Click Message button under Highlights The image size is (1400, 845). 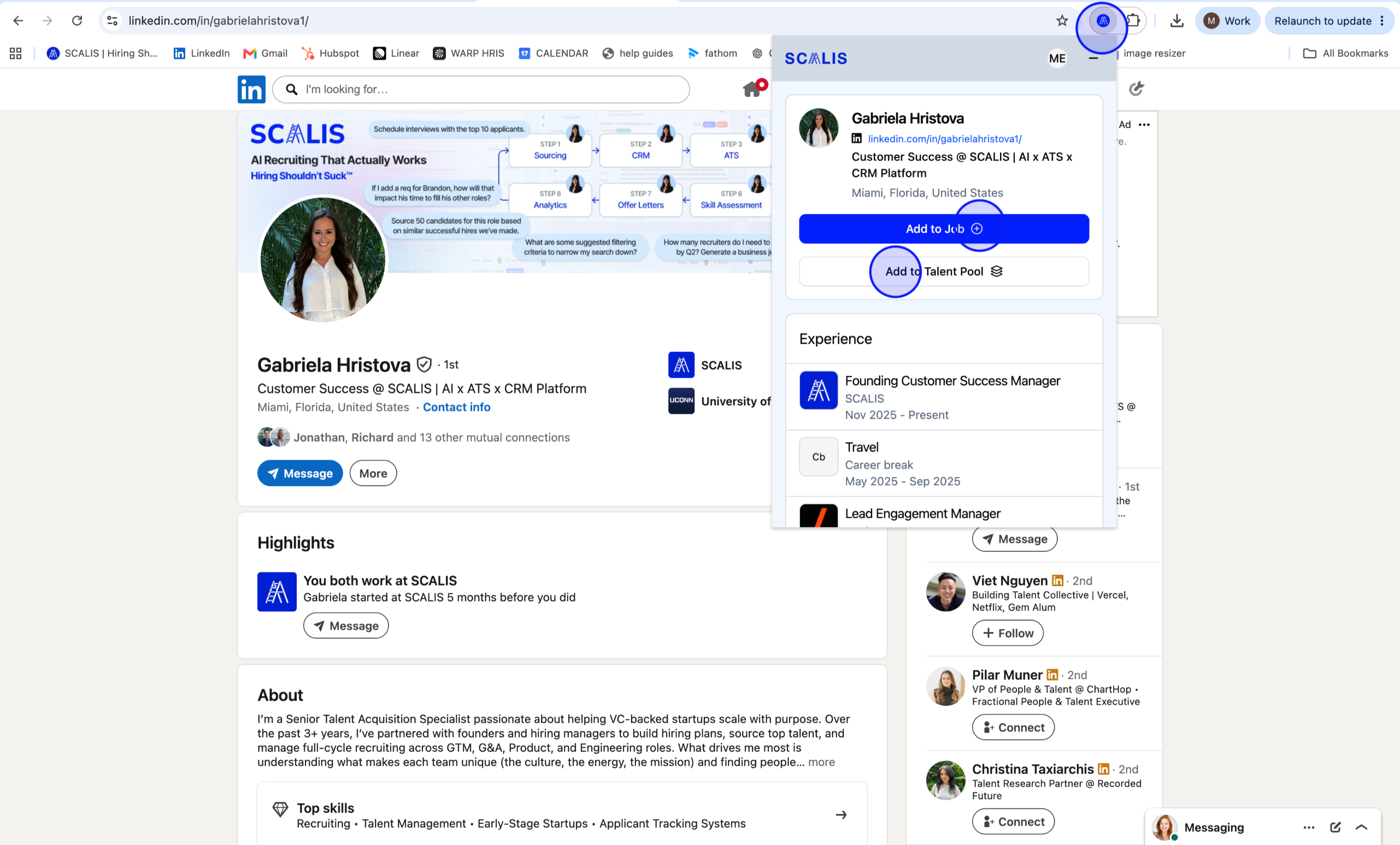[x=345, y=625]
